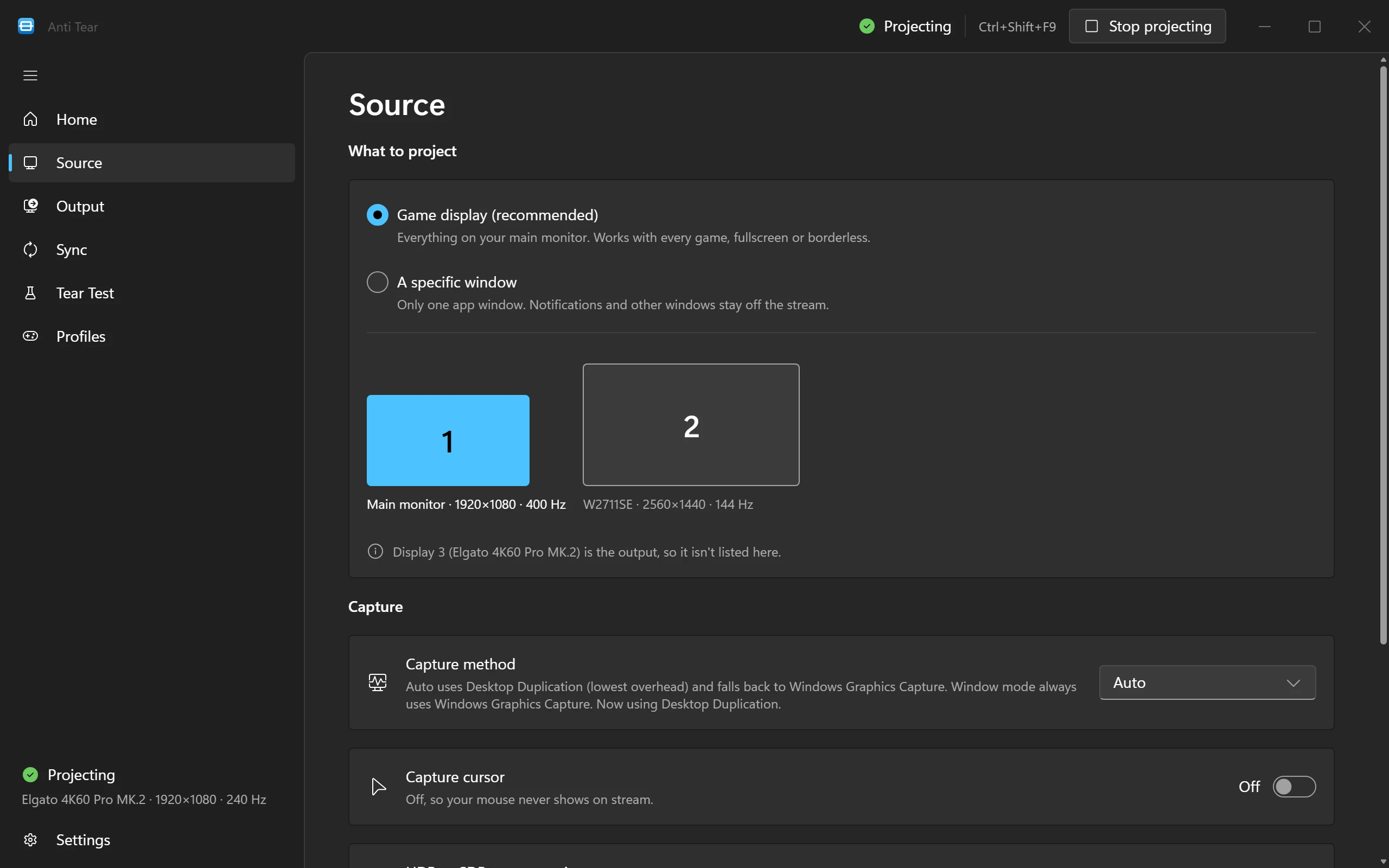The image size is (1389, 868).
Task: Click the Off label beside Capture cursor
Action: coord(1249,787)
